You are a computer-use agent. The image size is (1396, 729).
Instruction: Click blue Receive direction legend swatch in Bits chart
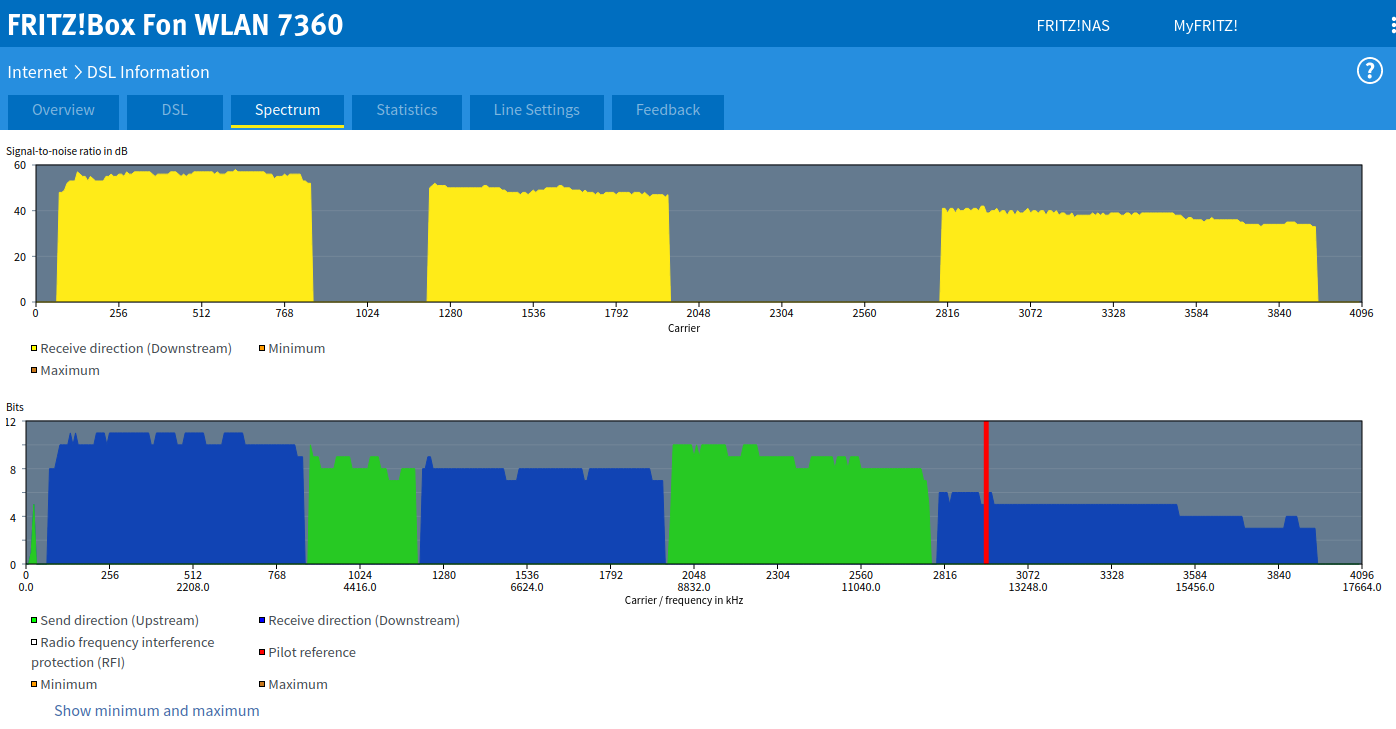click(x=262, y=621)
